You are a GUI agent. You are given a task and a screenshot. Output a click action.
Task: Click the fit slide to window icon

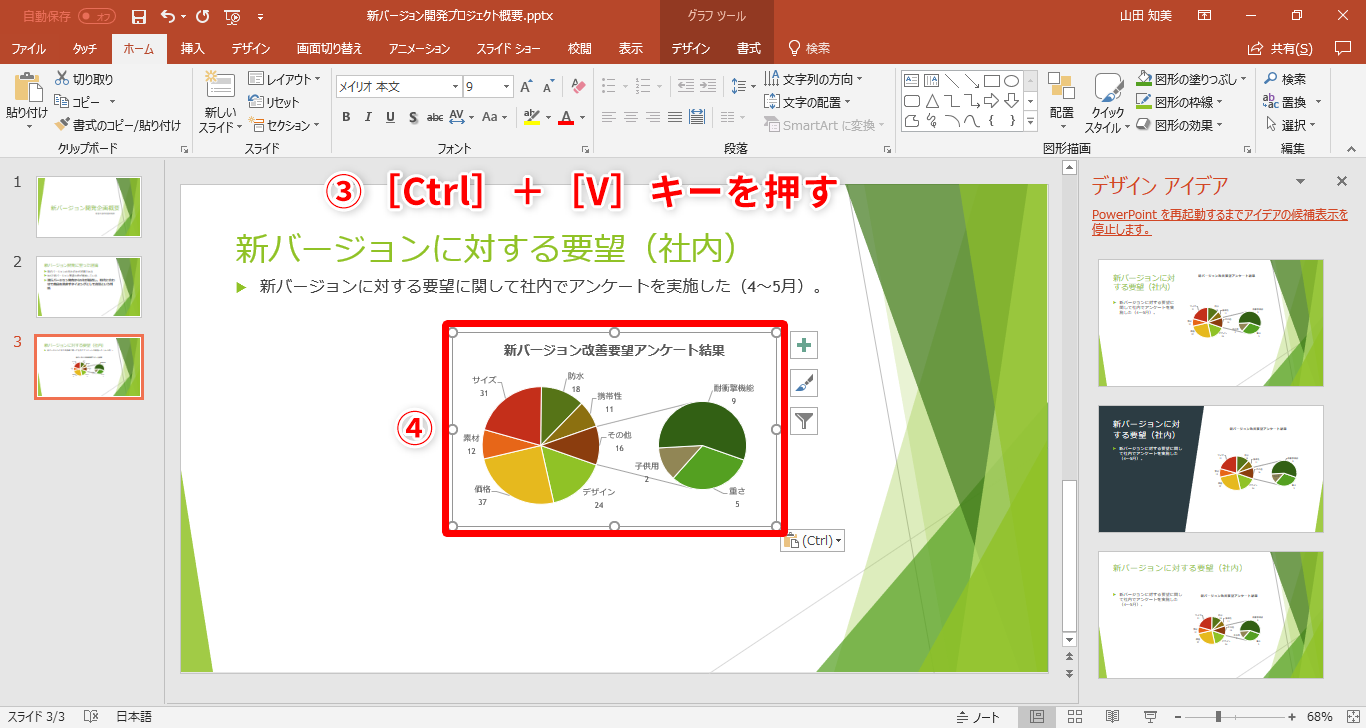1351,717
